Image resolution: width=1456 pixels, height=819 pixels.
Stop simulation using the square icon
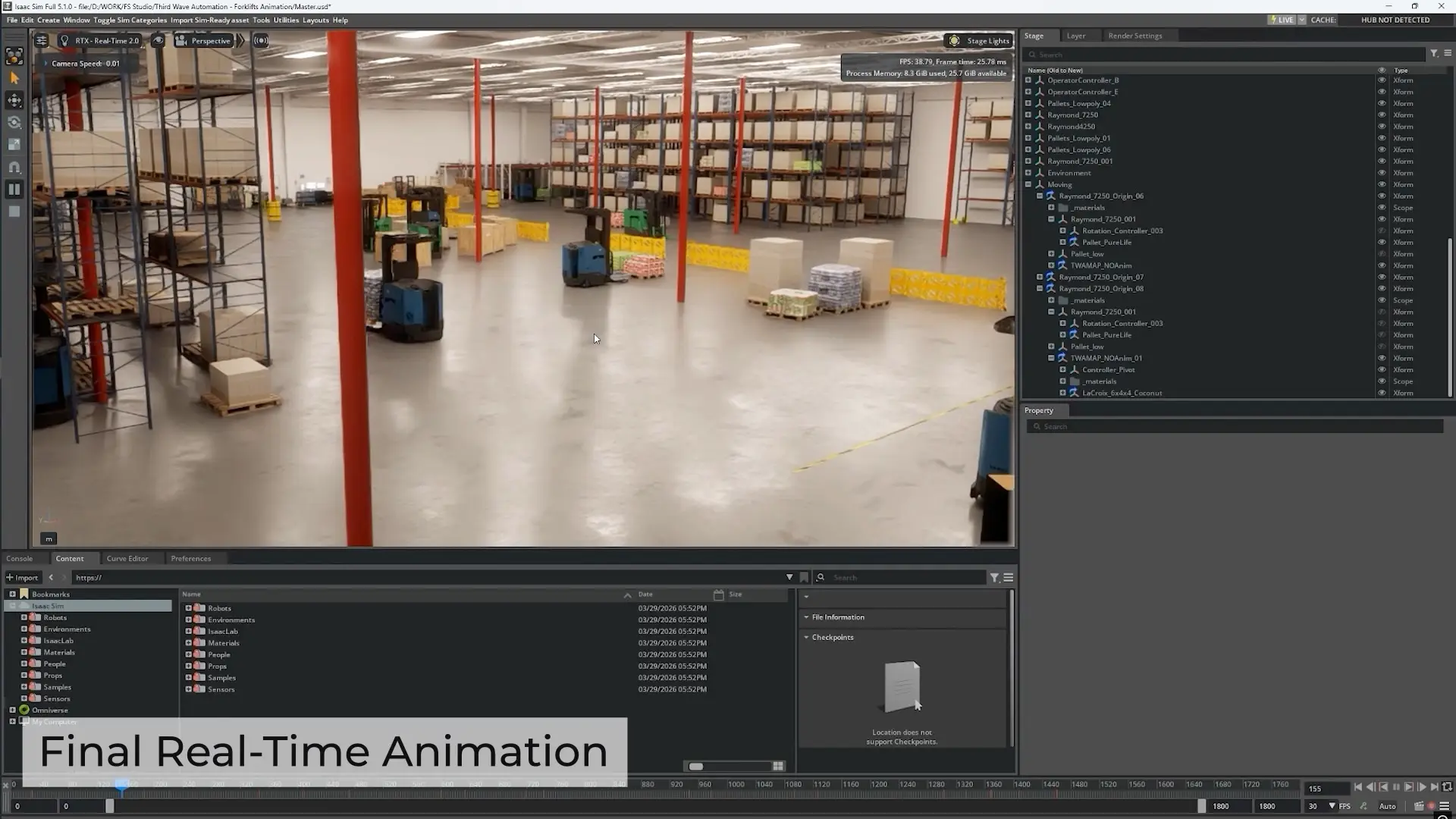14,212
